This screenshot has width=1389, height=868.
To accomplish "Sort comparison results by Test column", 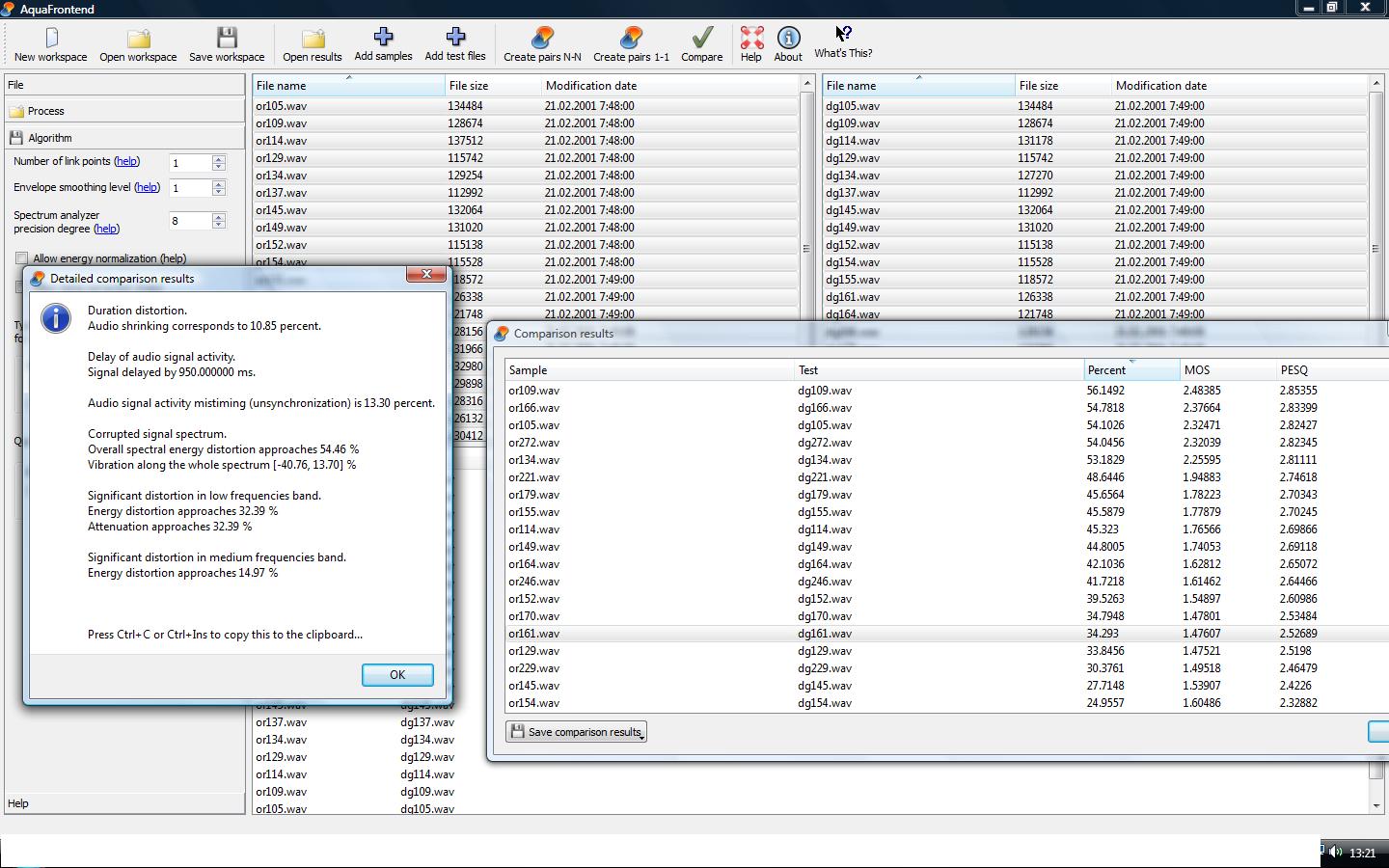I will click(940, 370).
